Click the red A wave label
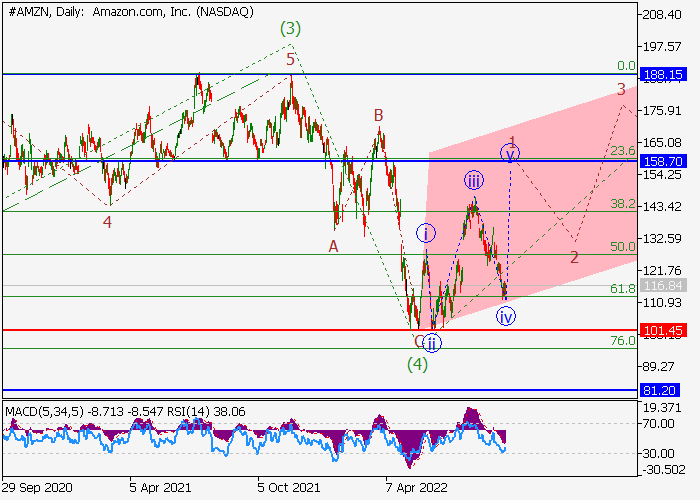 coord(334,245)
